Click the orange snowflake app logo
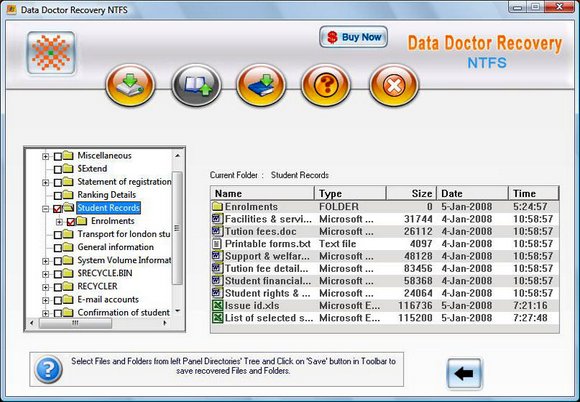Image resolution: width=580 pixels, height=402 pixels. tap(51, 53)
